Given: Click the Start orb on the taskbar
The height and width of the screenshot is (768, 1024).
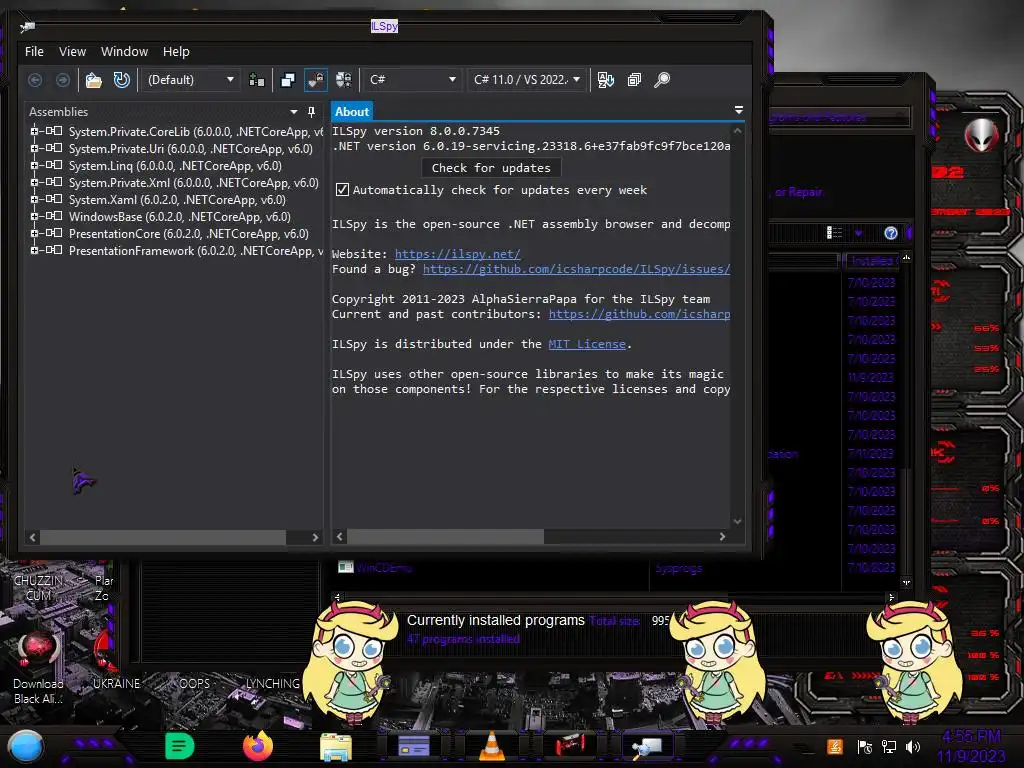Looking at the screenshot, I should click(x=26, y=746).
